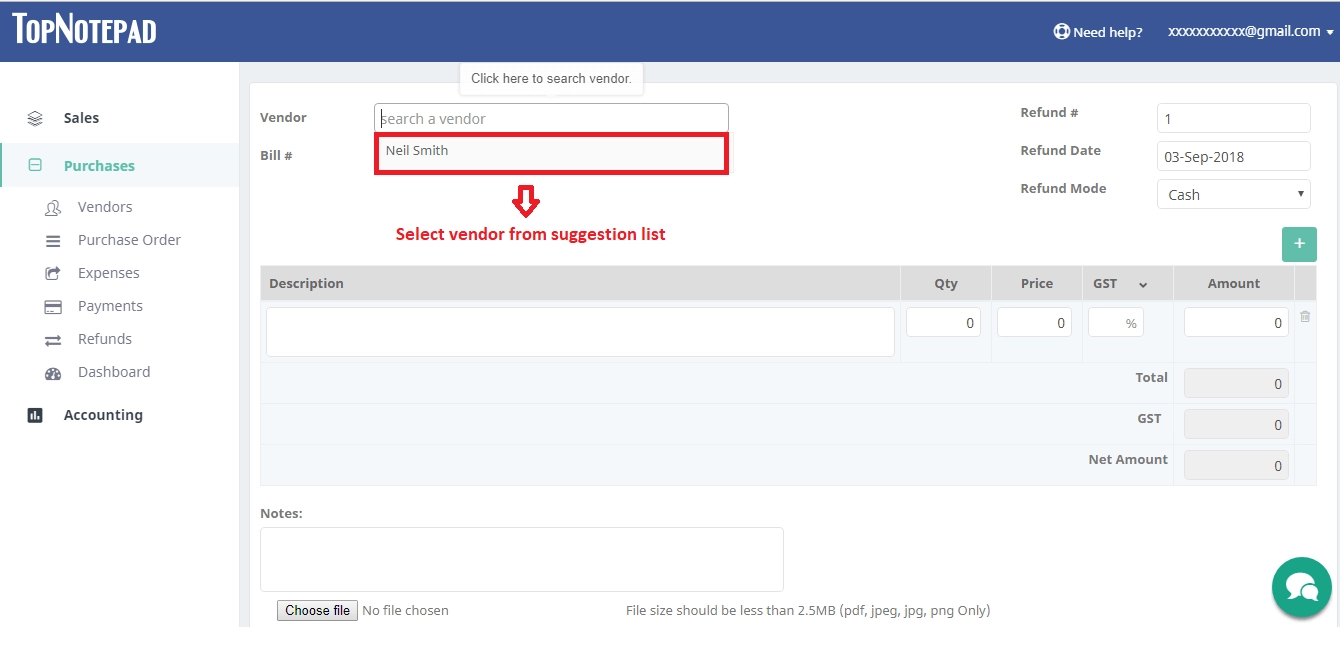Open Purchase Order from the sidebar
The height and width of the screenshot is (660, 1340).
click(130, 239)
